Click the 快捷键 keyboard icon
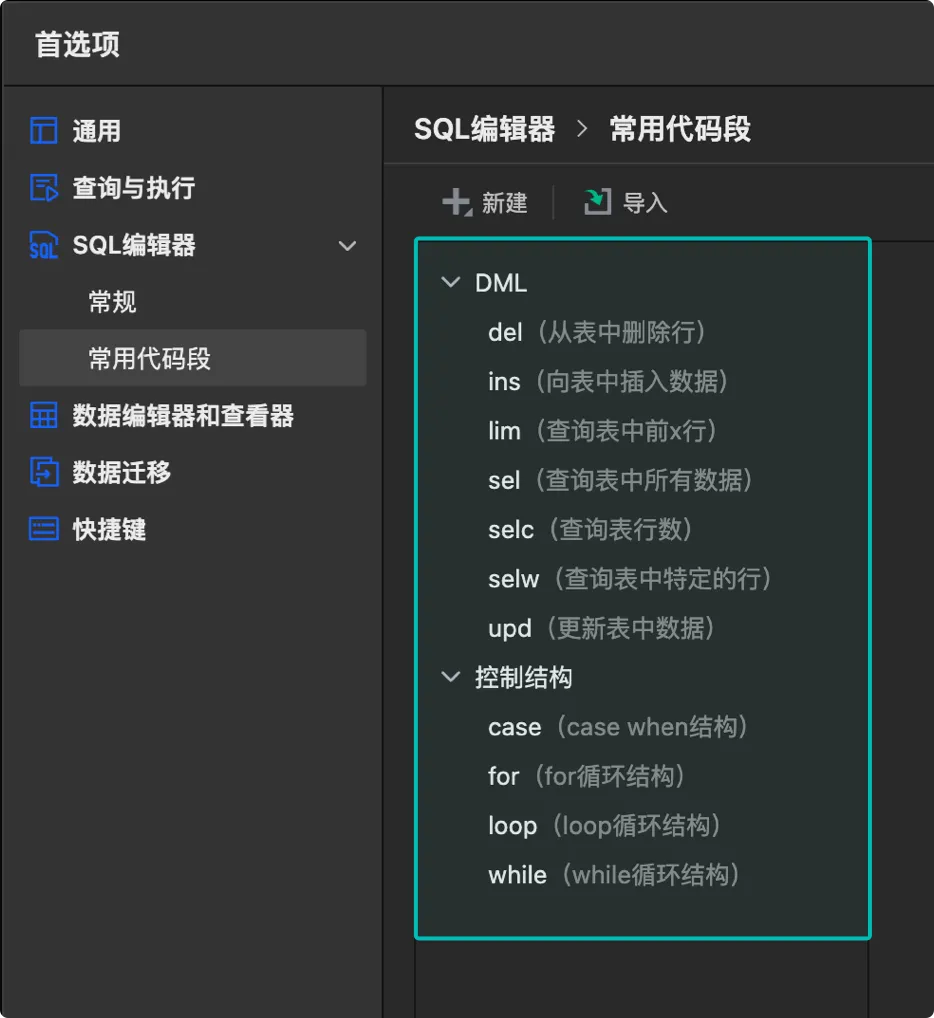The width and height of the screenshot is (934, 1018). 43,529
